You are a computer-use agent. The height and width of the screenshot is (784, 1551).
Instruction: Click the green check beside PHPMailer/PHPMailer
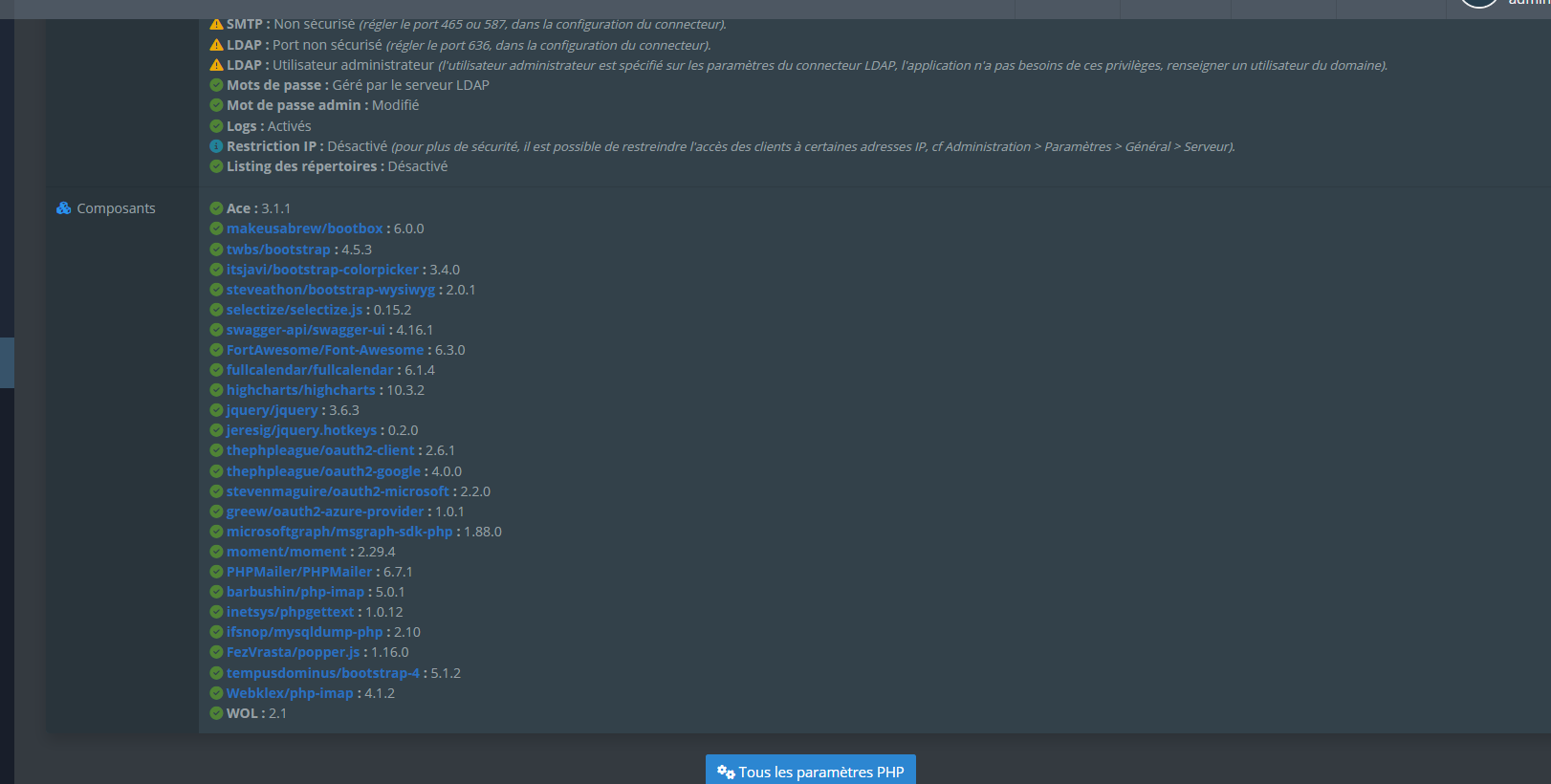coord(216,572)
